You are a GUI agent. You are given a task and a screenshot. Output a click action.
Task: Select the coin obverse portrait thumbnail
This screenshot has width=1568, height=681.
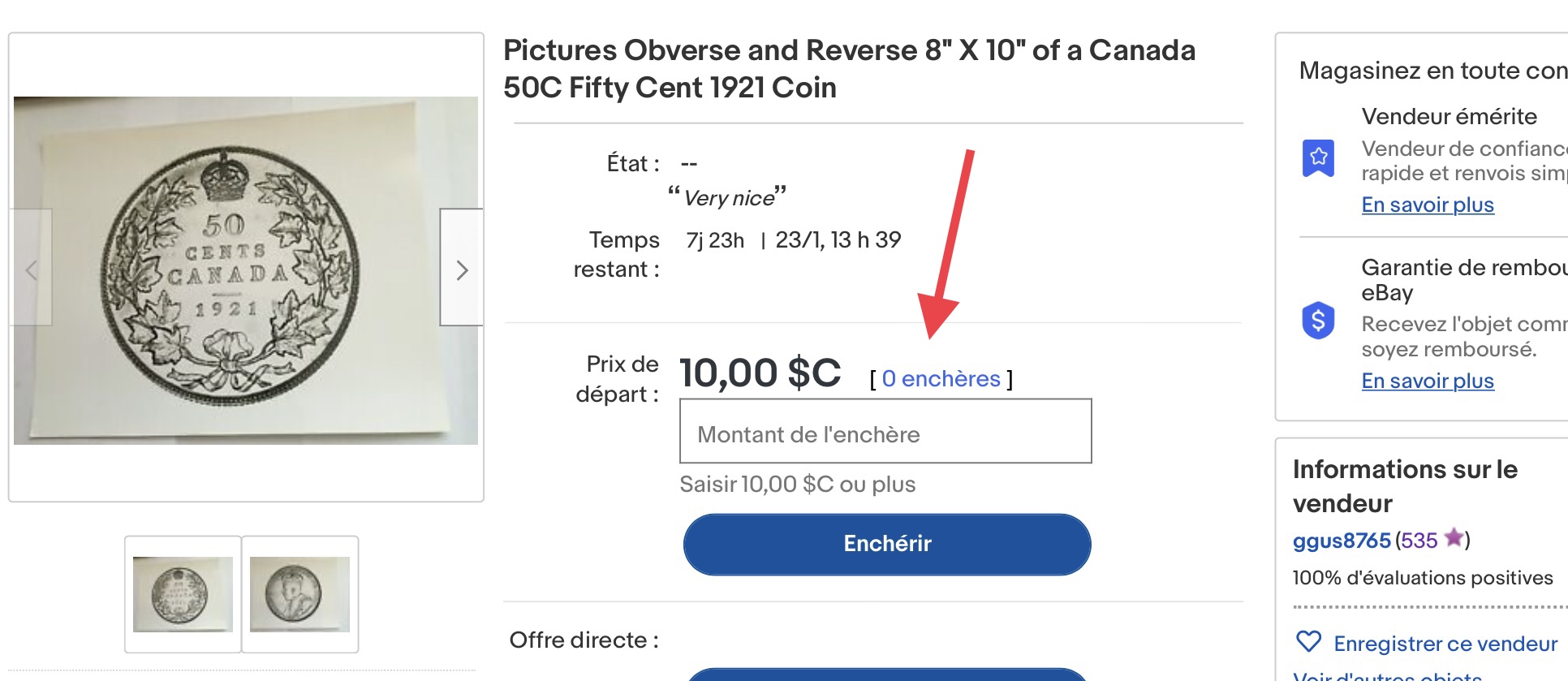(x=299, y=594)
